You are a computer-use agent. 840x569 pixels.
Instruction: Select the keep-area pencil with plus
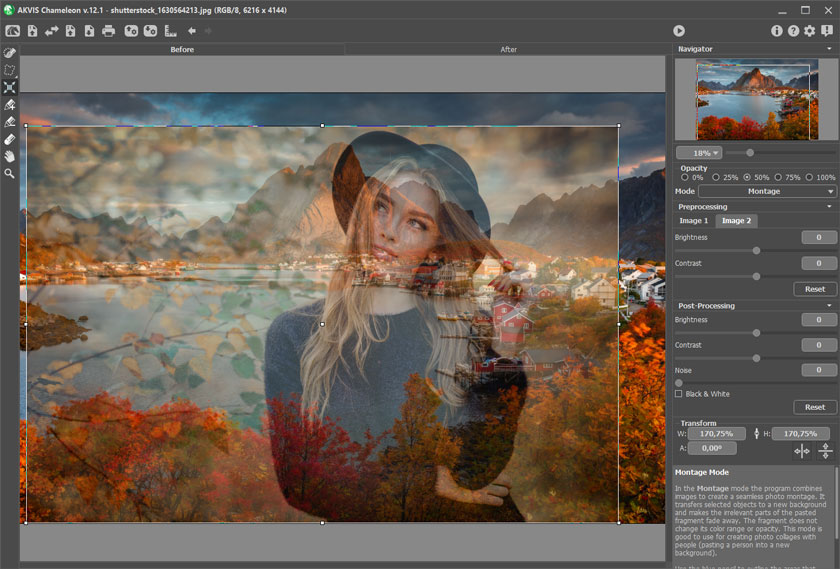click(x=10, y=105)
